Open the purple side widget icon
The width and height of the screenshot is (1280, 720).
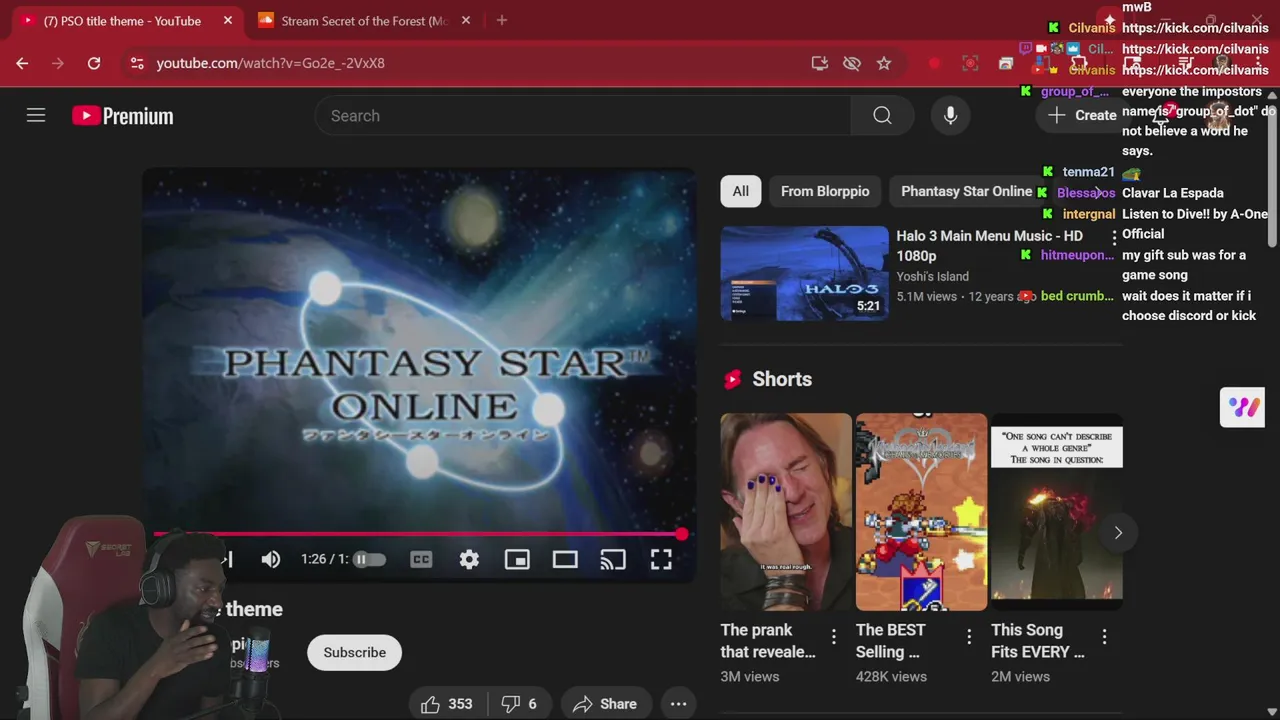click(x=1243, y=407)
